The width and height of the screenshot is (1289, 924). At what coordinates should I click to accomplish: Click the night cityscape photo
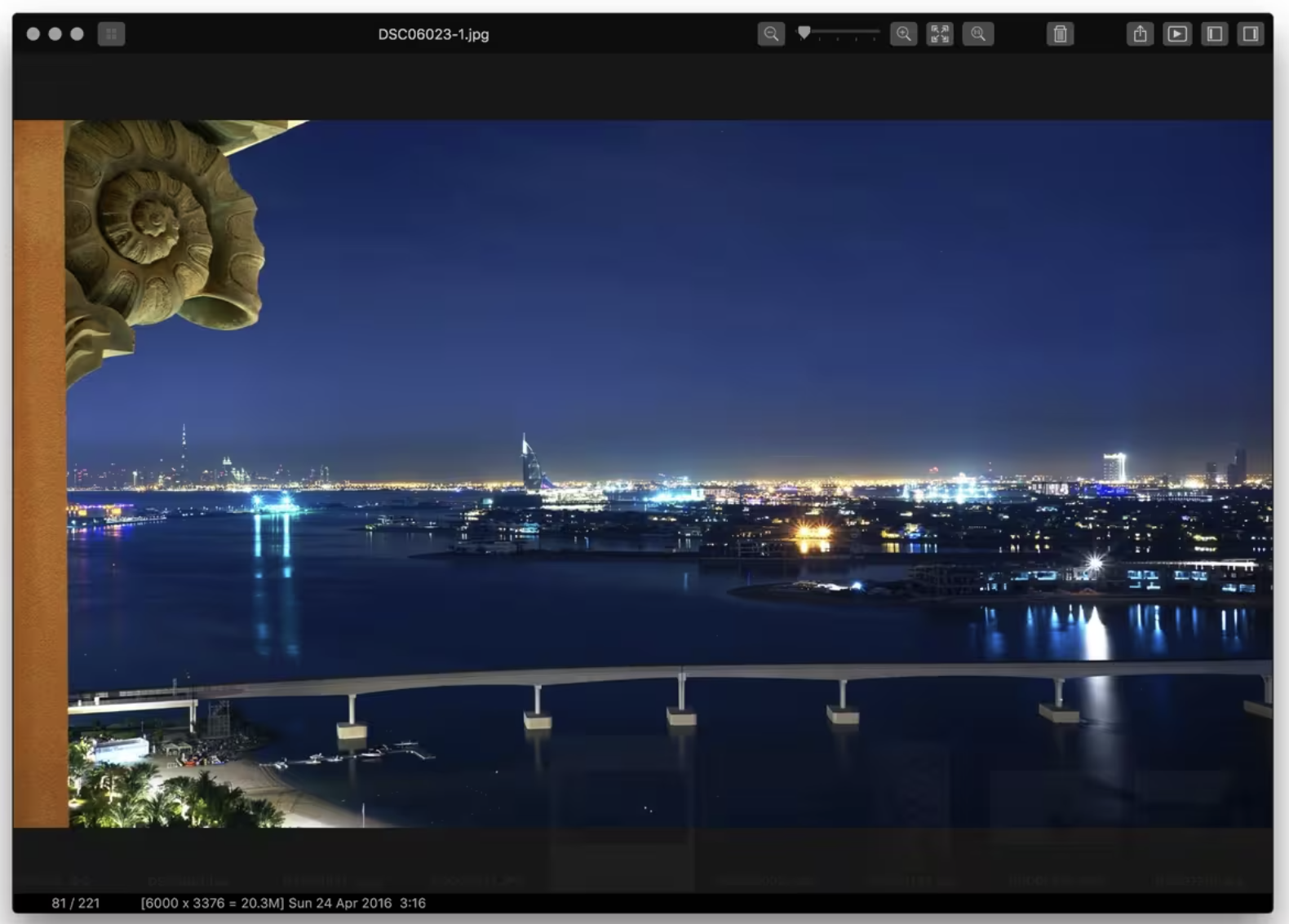pos(643,474)
